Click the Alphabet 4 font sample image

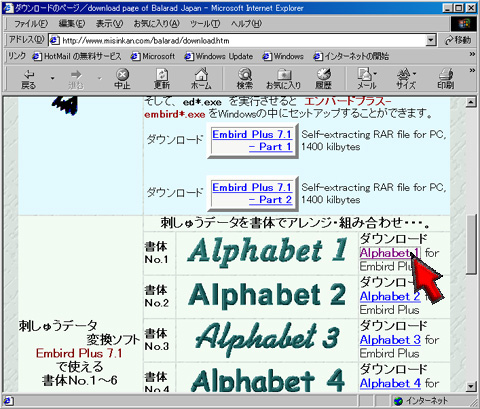point(267,379)
